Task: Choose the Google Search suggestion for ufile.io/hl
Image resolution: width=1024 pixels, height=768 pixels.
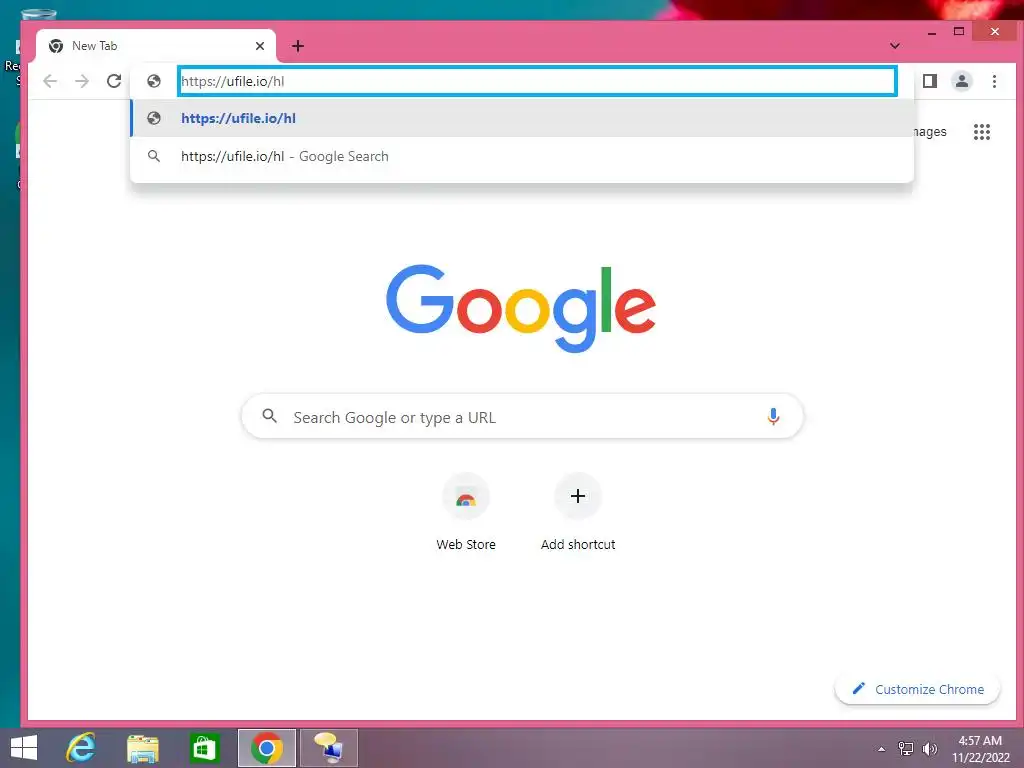Action: pyautogui.click(x=522, y=156)
